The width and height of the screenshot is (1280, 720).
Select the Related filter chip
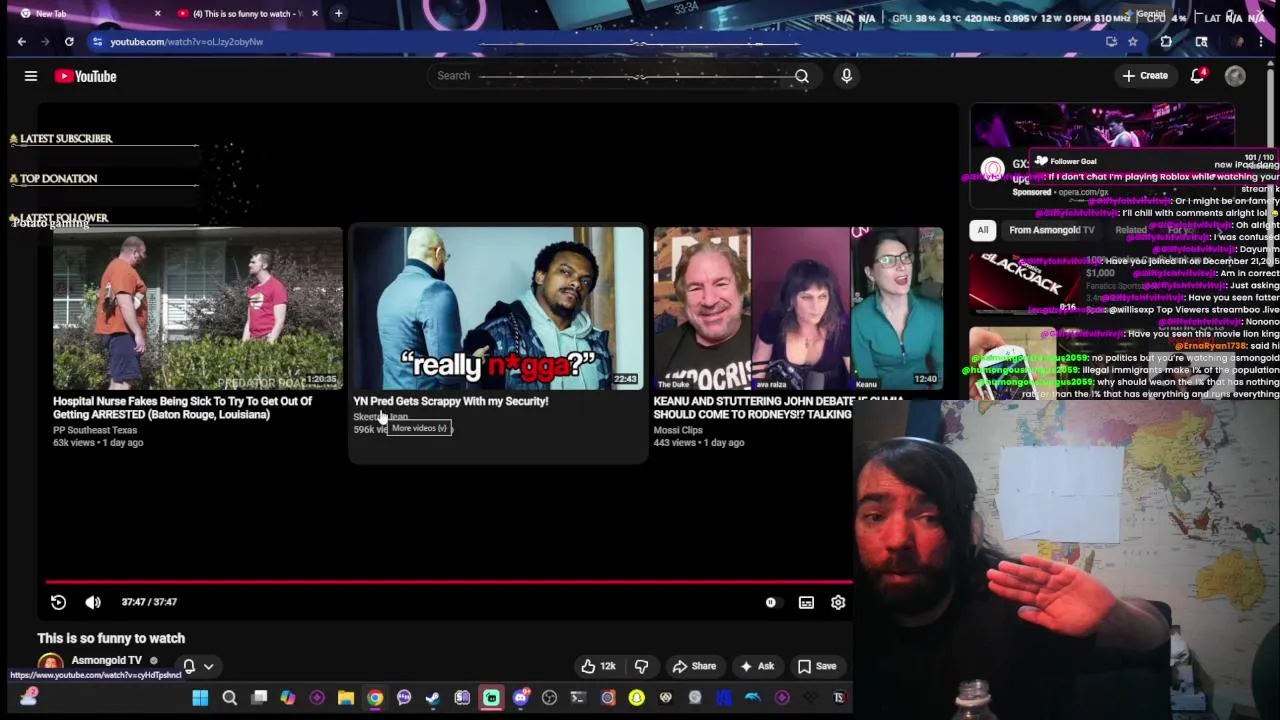(x=1131, y=230)
